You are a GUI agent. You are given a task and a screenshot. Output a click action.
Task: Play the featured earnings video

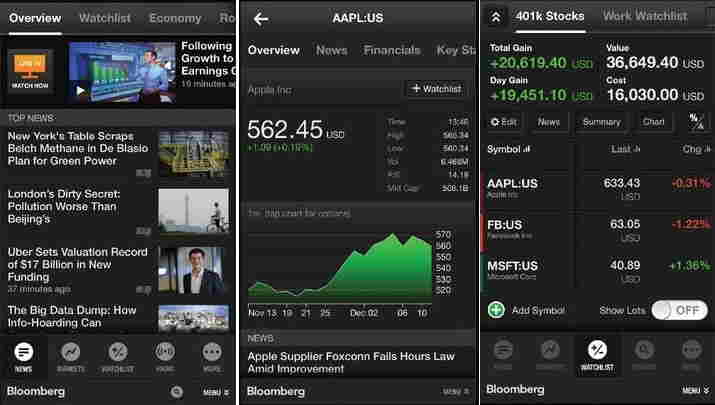point(122,72)
